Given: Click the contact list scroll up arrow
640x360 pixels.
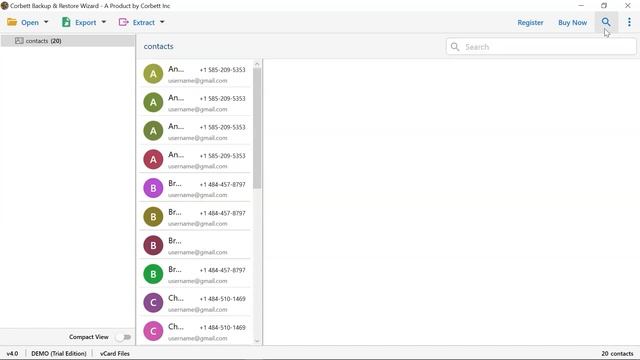Looking at the screenshot, I should click(257, 64).
